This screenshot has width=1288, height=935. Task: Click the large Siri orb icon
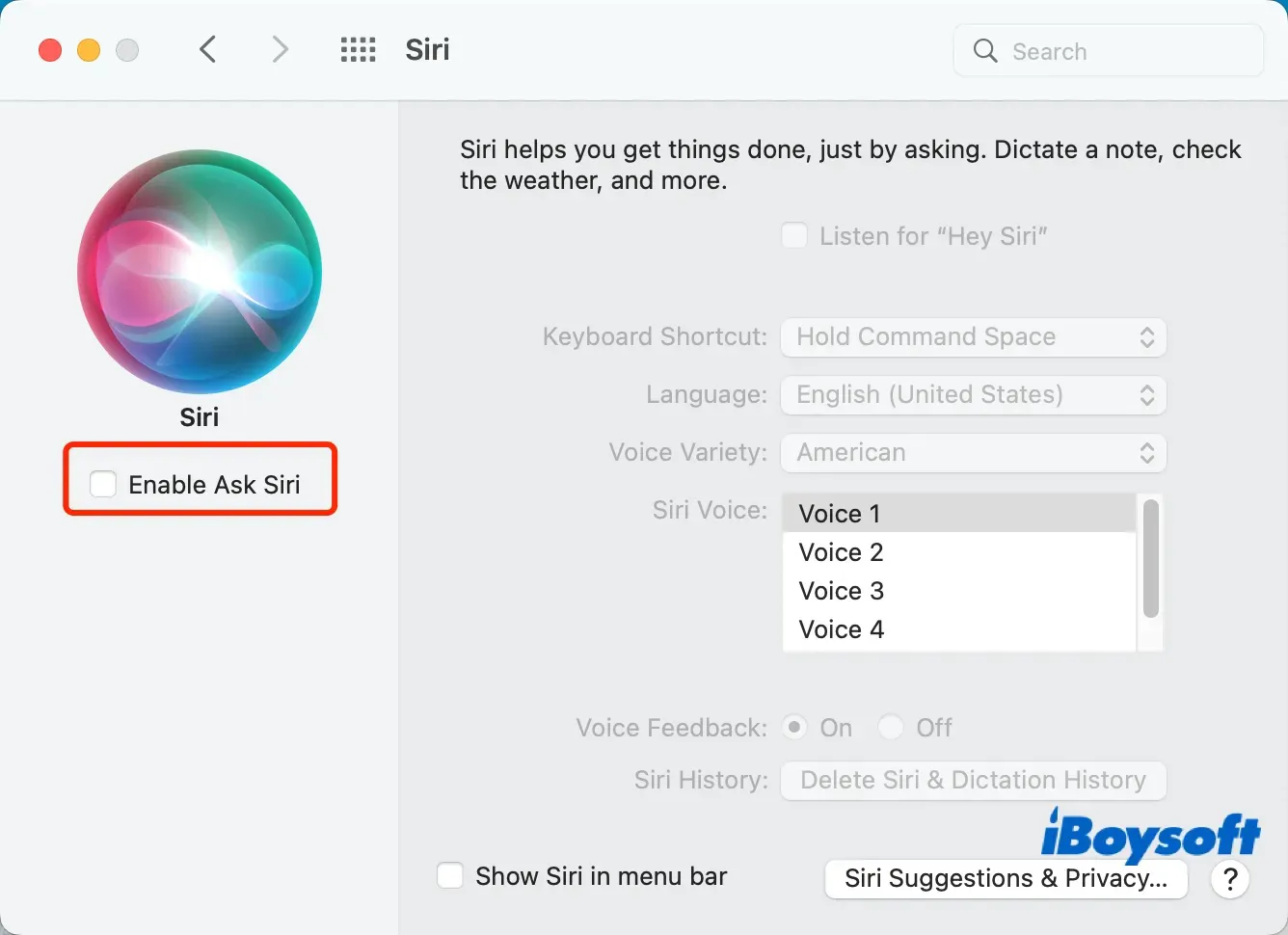pos(200,272)
